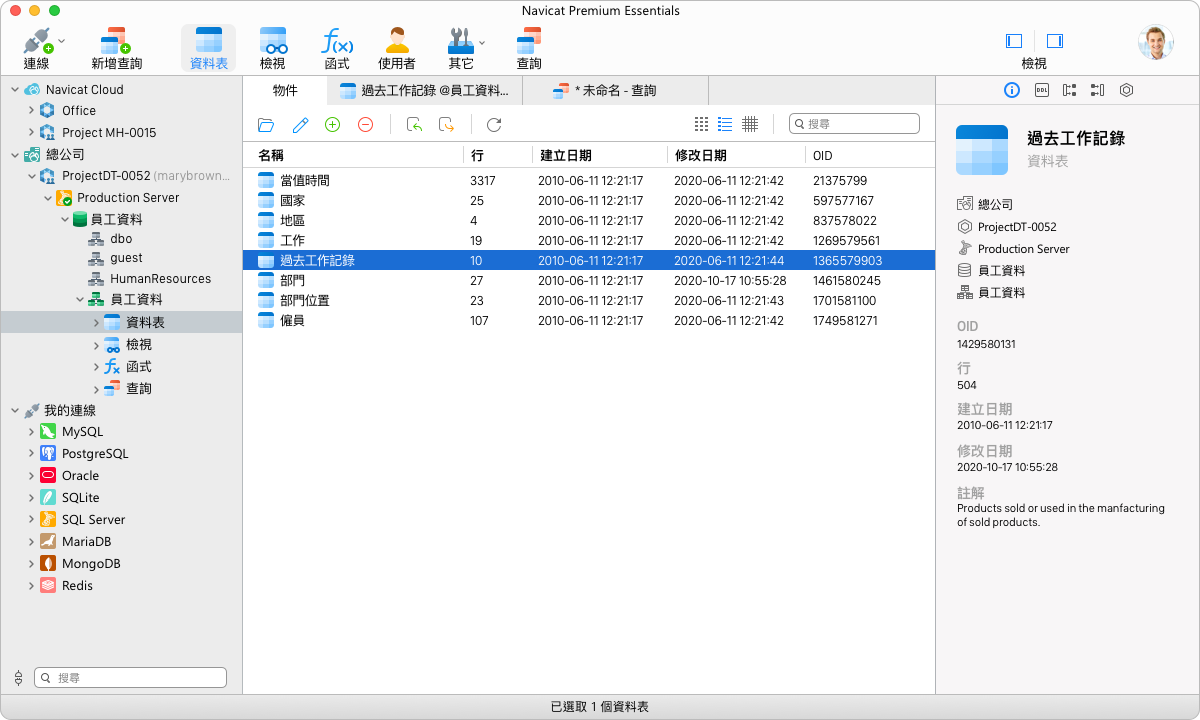Expand the Office project node

[x=31, y=110]
